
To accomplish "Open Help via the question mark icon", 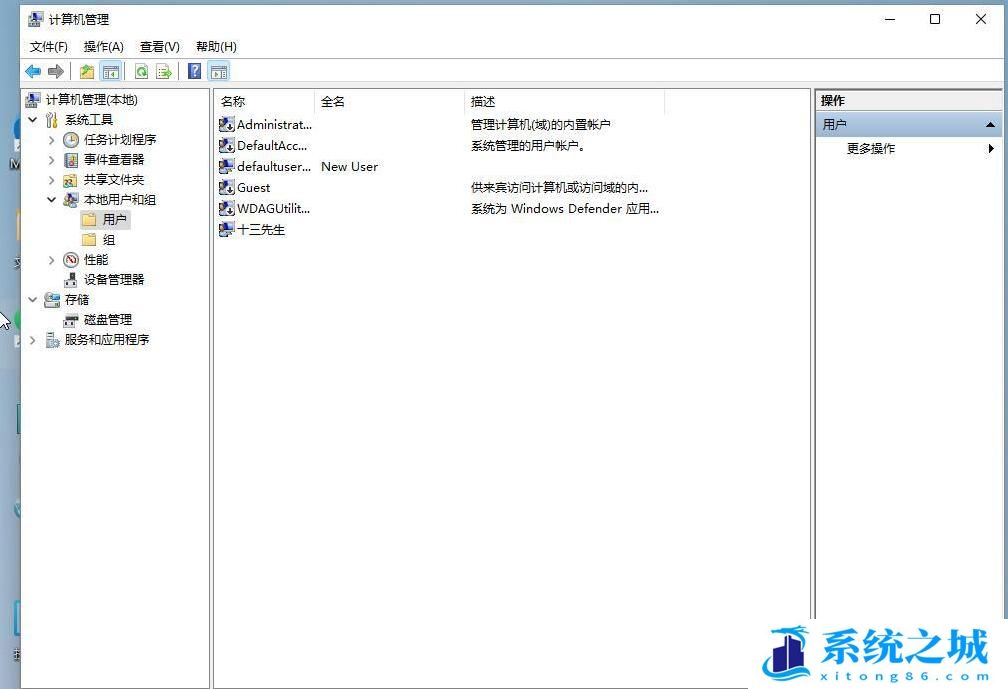I will point(194,71).
